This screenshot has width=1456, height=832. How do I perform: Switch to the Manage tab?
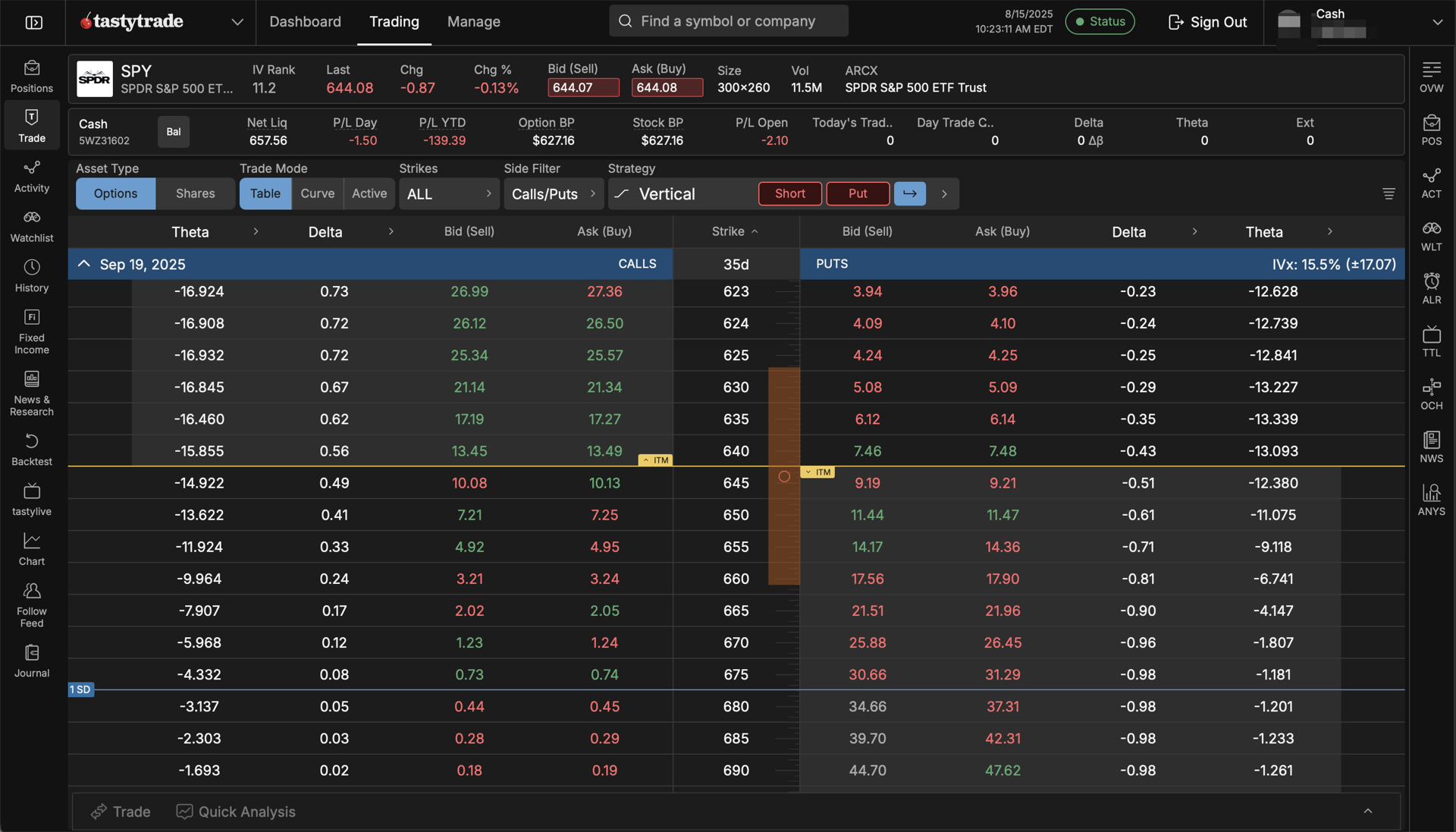tap(473, 22)
